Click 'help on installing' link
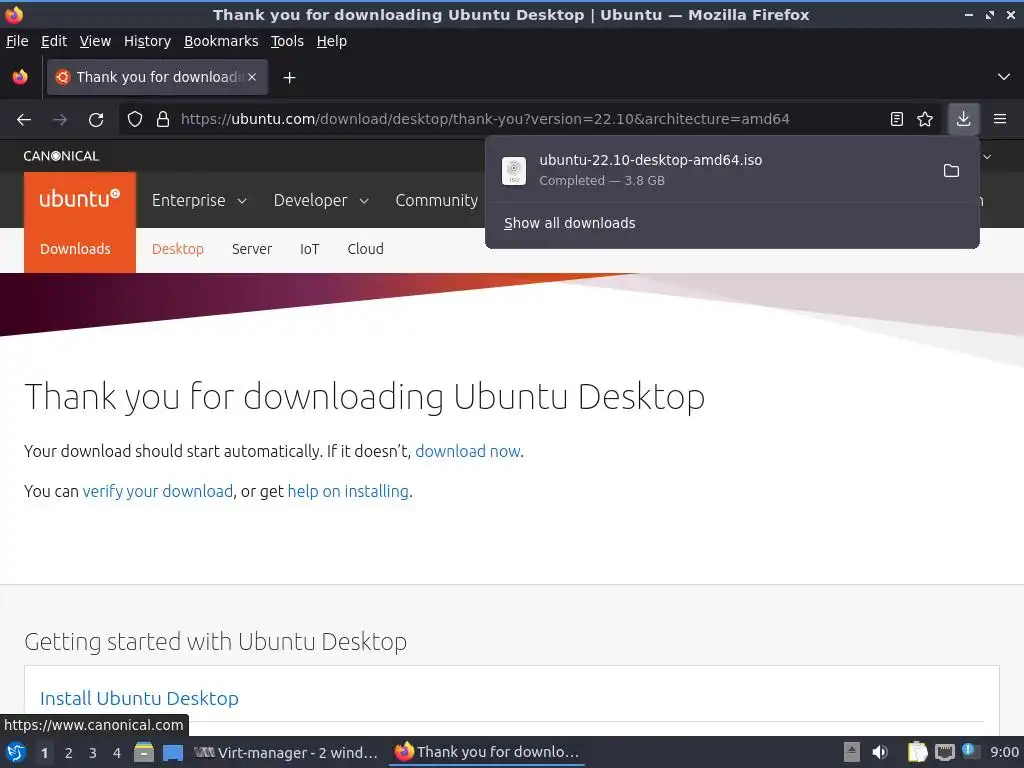Image resolution: width=1024 pixels, height=768 pixels. 348,491
